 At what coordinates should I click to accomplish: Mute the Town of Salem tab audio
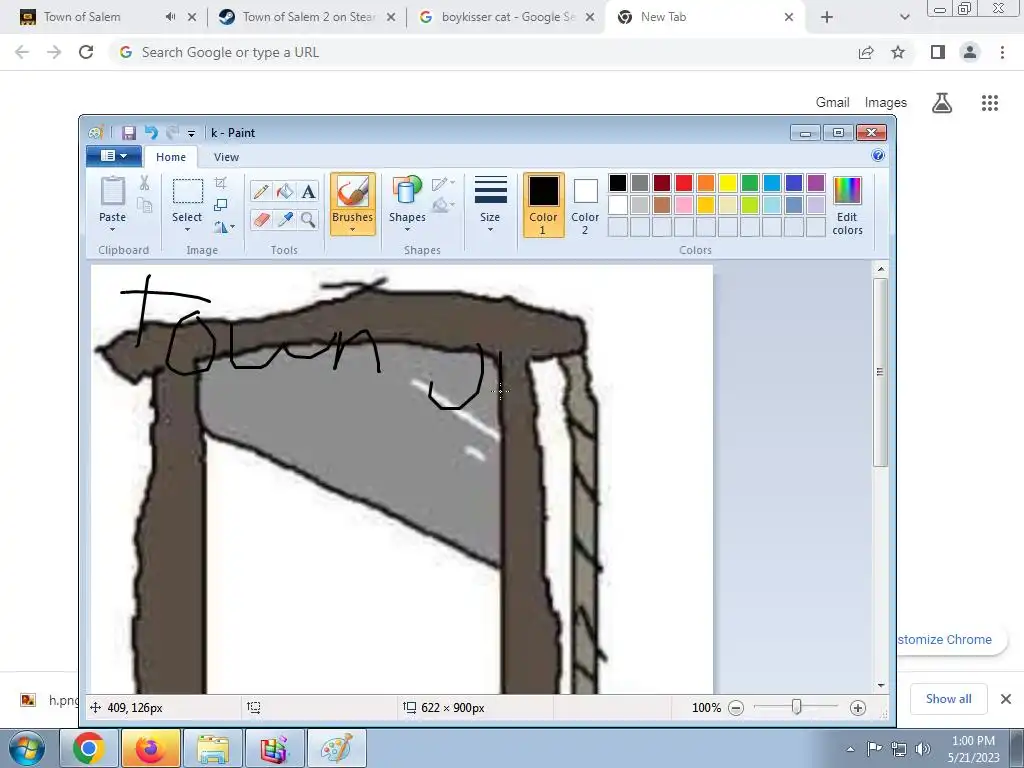[170, 17]
